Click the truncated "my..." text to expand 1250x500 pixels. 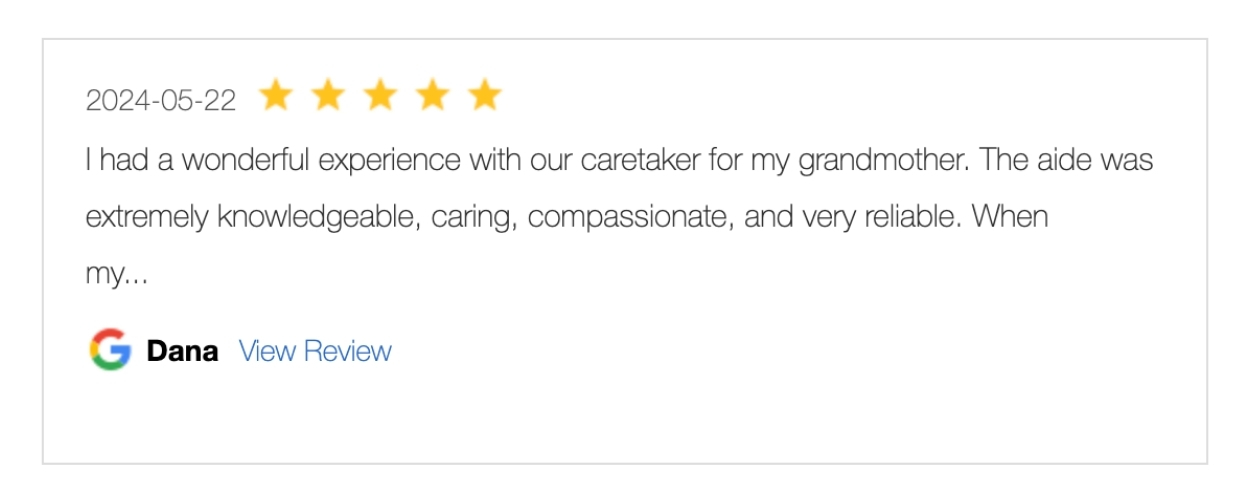tap(117, 276)
